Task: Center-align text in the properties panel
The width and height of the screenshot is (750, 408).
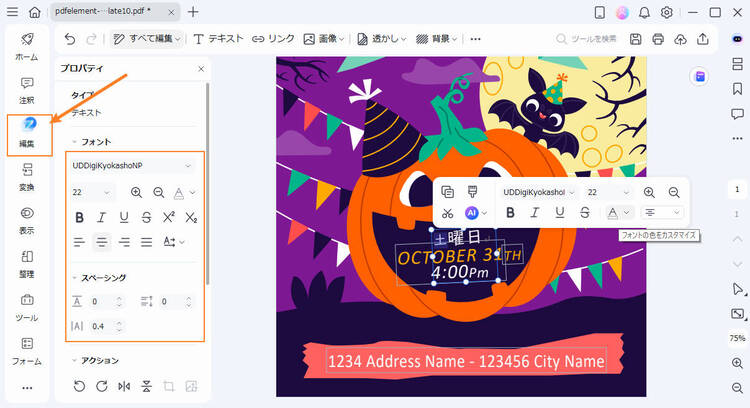Action: [x=101, y=242]
